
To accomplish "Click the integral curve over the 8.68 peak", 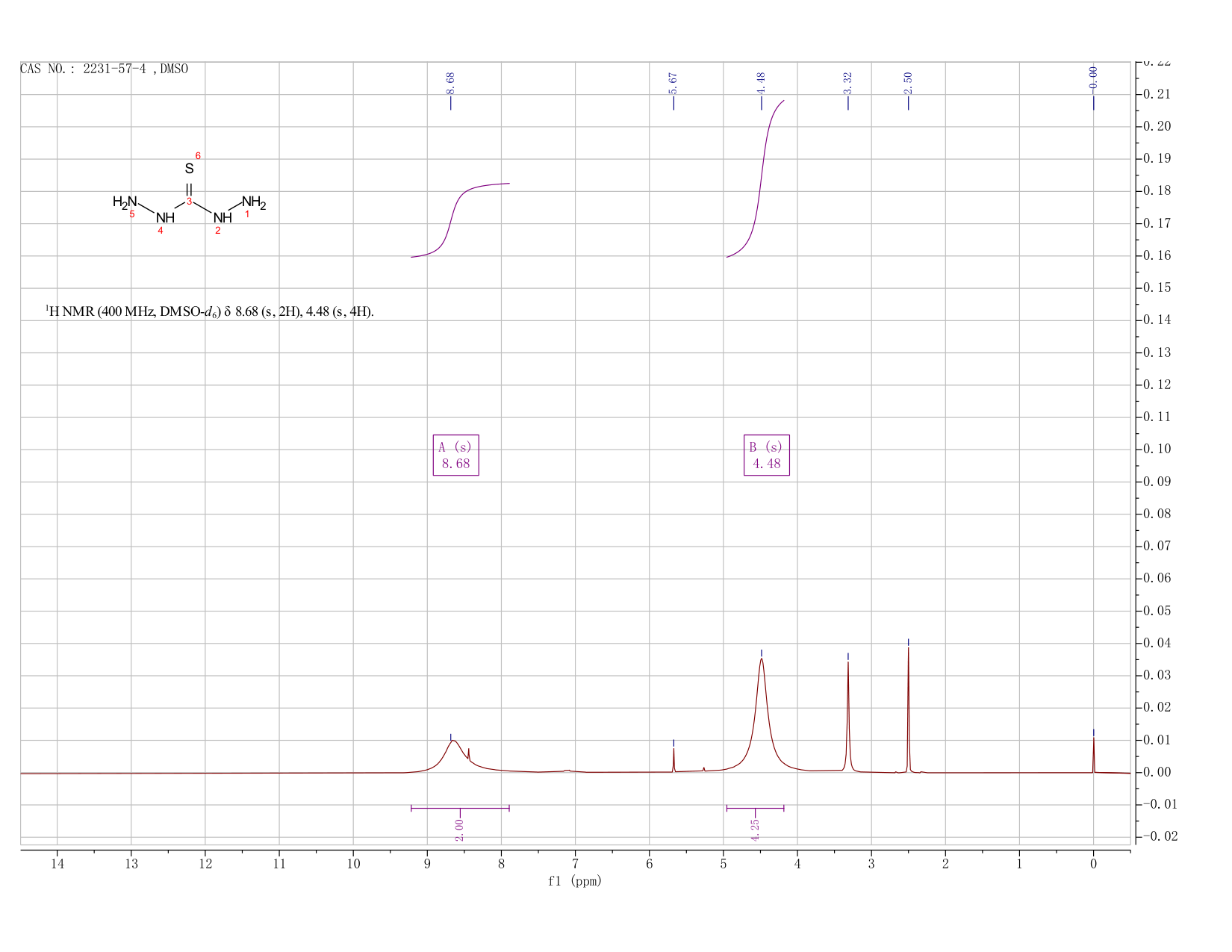I will point(454,217).
